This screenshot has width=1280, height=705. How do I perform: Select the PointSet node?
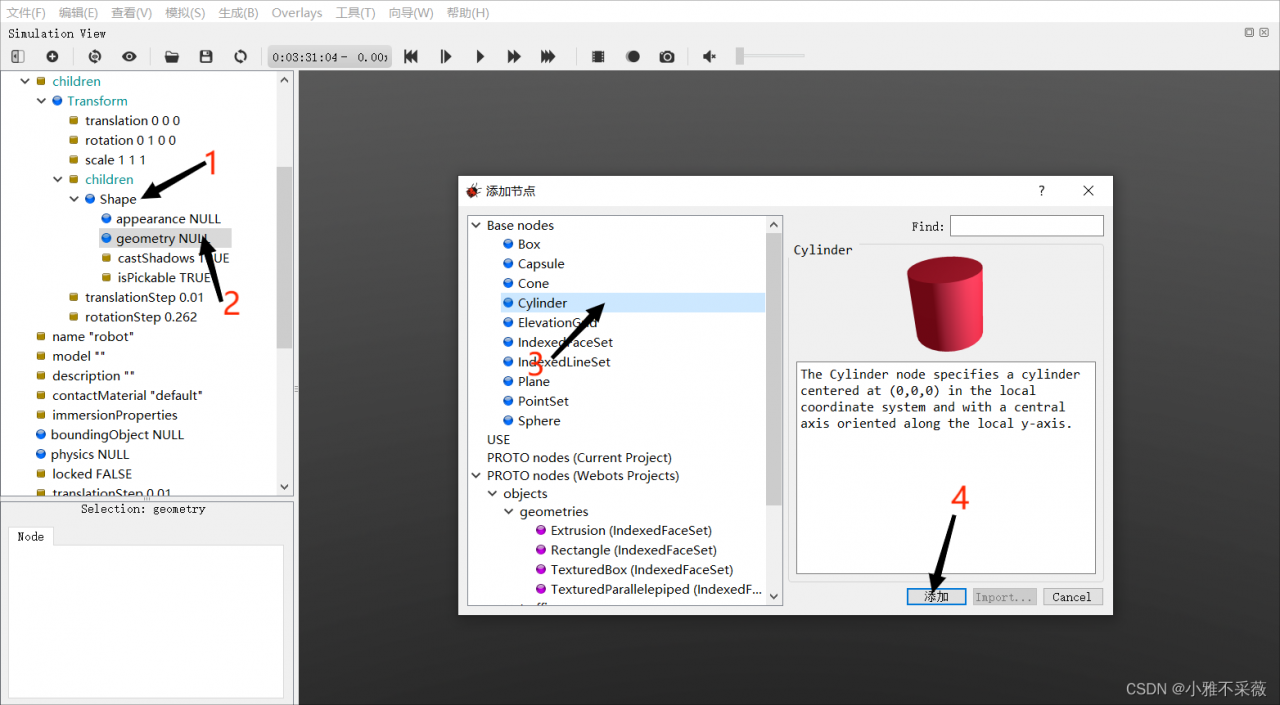click(x=543, y=401)
